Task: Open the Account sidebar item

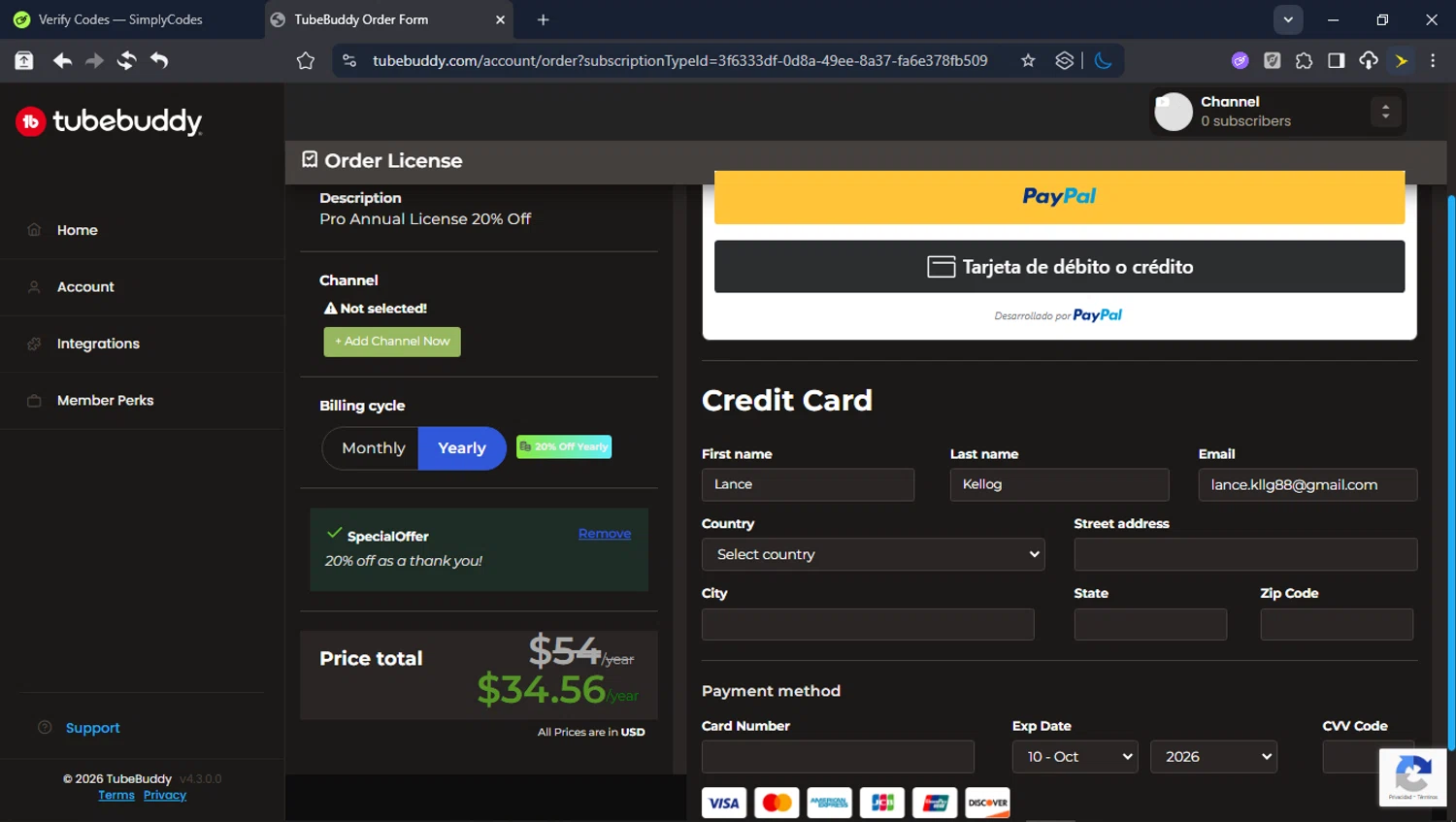Action: point(85,287)
